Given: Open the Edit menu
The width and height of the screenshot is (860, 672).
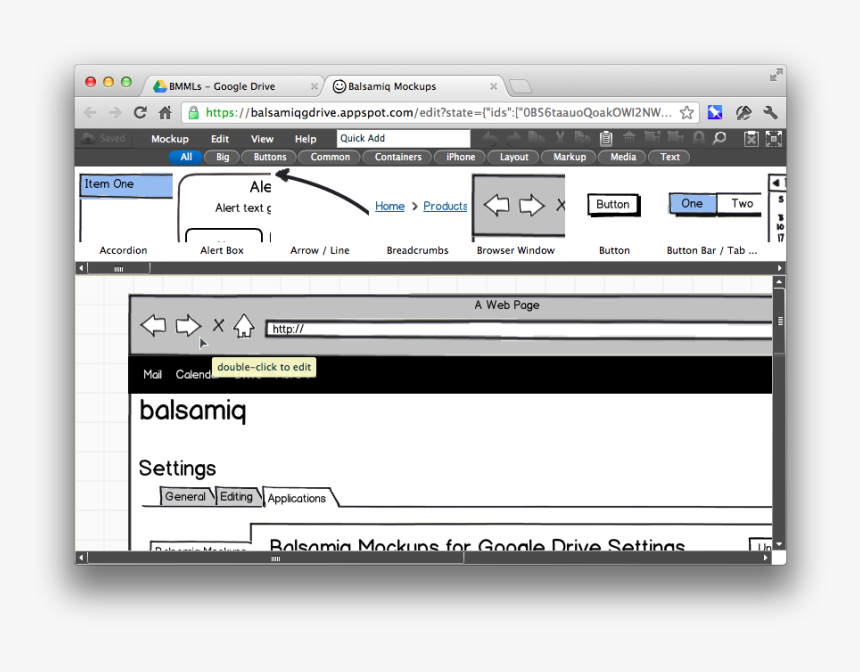Looking at the screenshot, I should click(220, 139).
